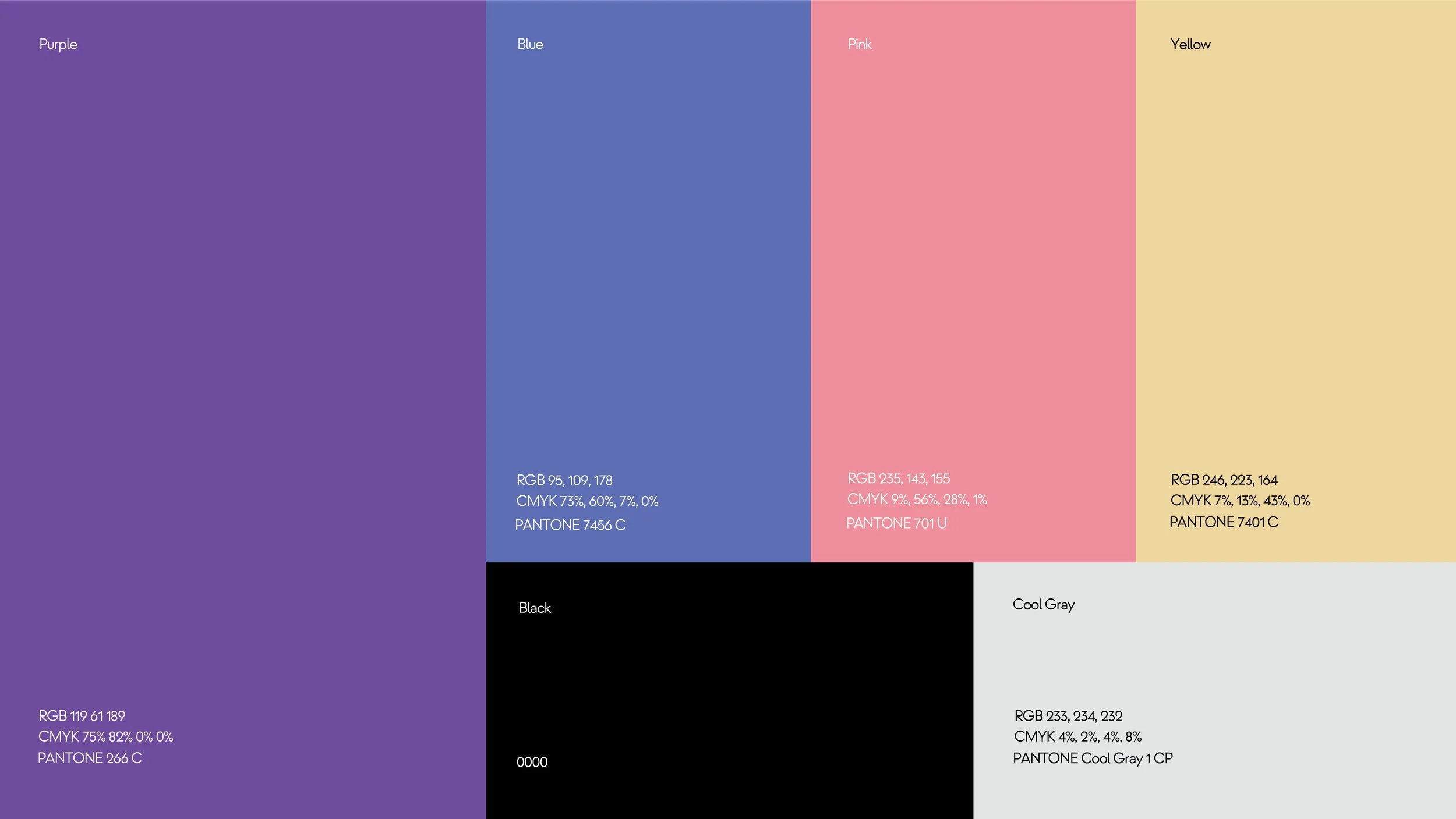Click the 'PANTONE 701 U' text

pyautogui.click(x=896, y=523)
